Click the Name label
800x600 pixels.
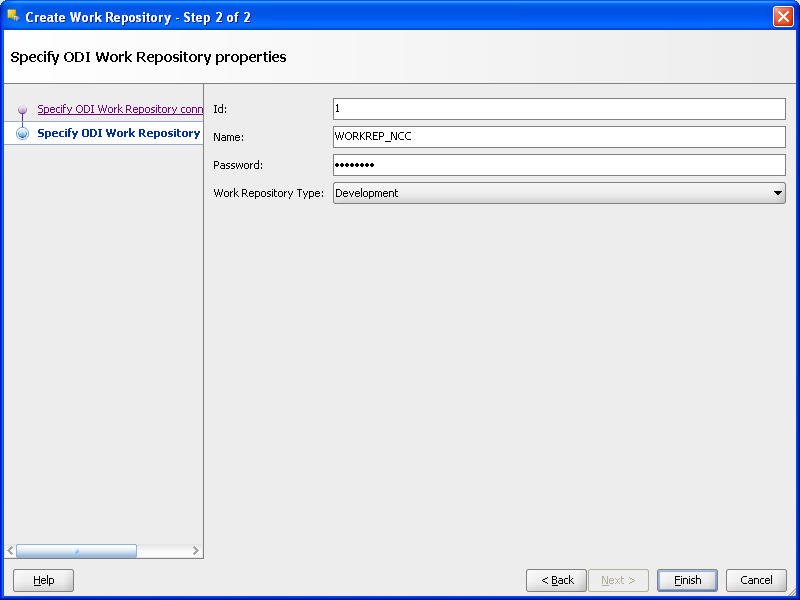pyautogui.click(x=229, y=137)
